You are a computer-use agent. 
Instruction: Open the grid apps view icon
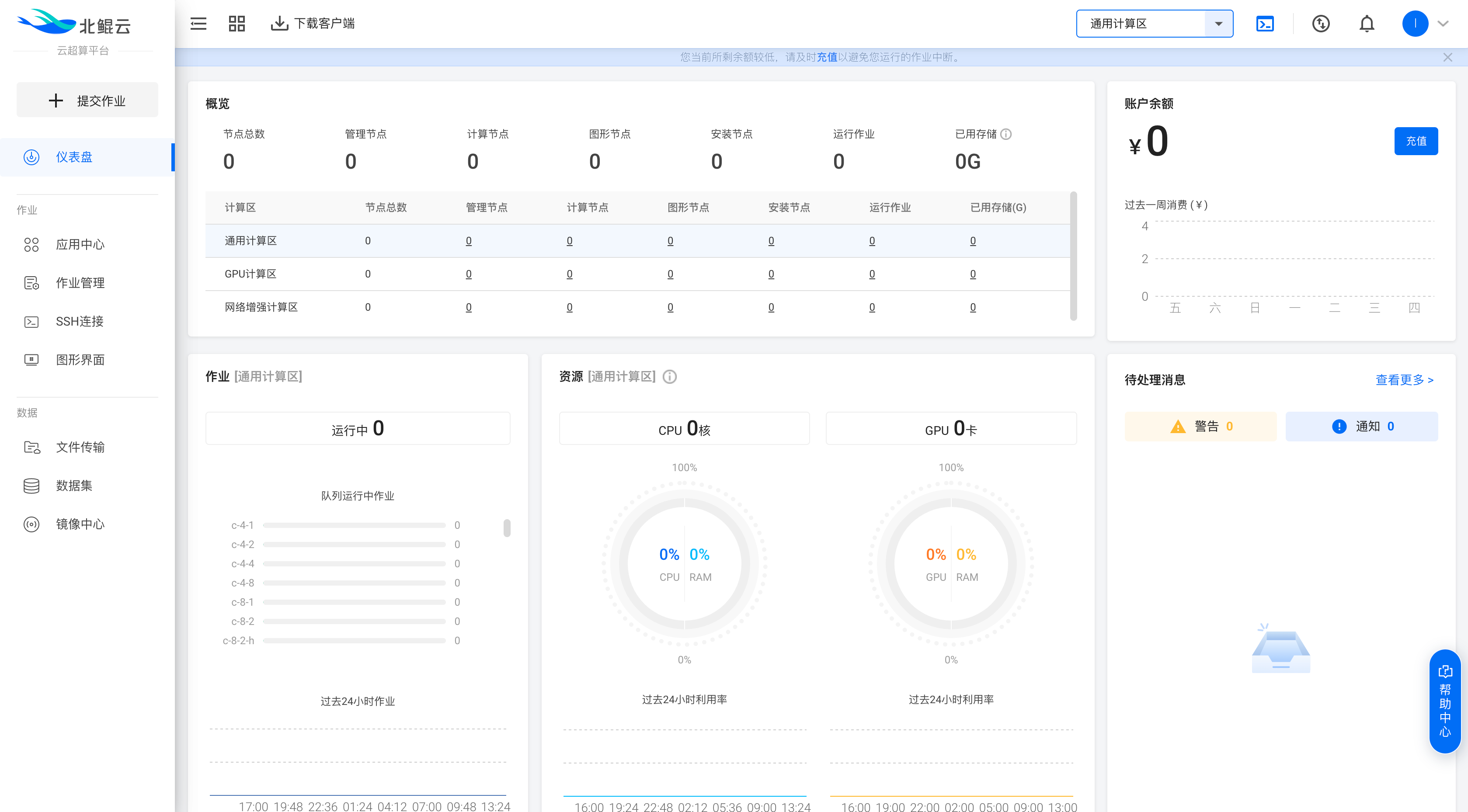click(x=237, y=23)
